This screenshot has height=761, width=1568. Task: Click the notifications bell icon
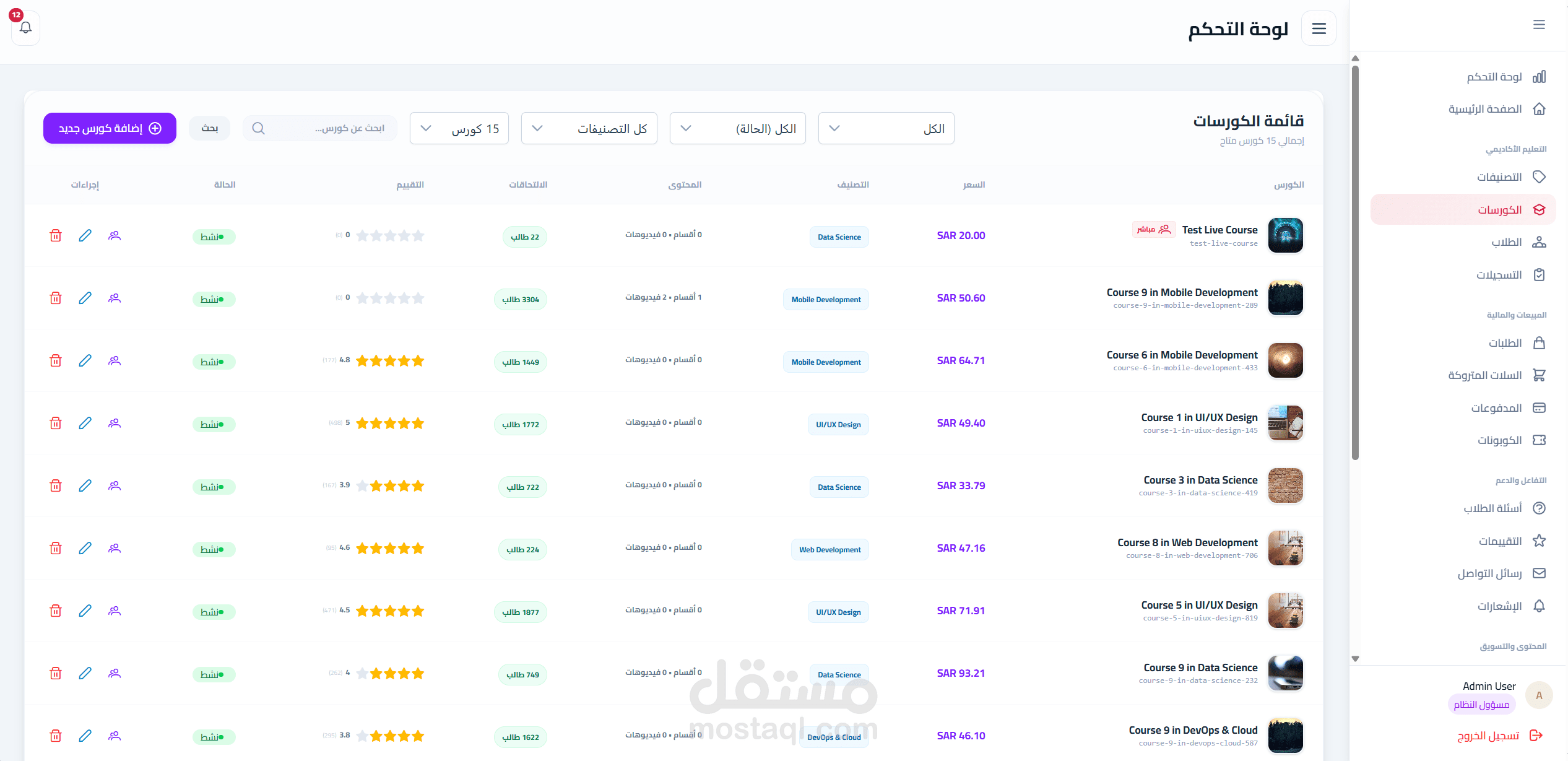(25, 28)
